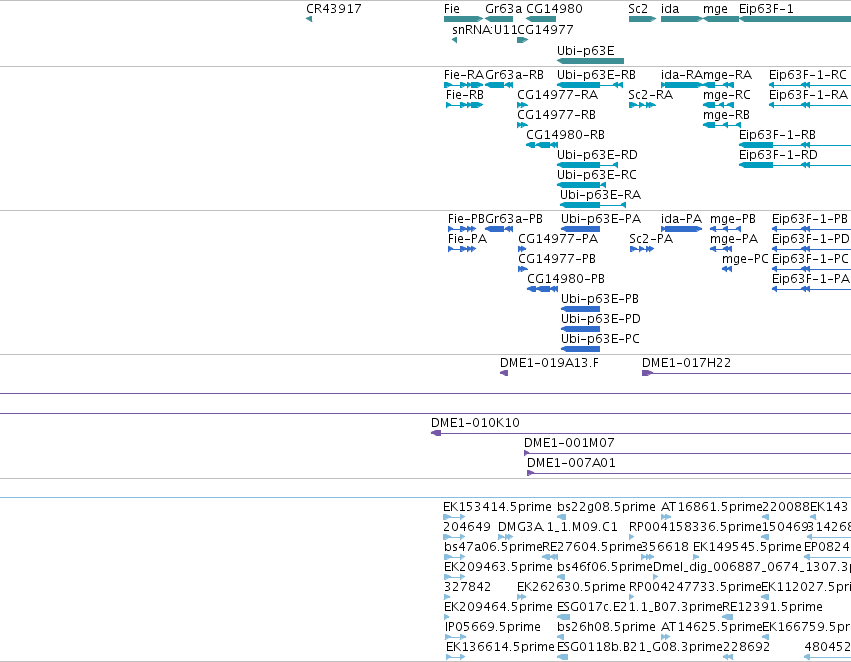The height and width of the screenshot is (662, 851).
Task: Select the DME1-010K10 clone label
Action: [475, 423]
